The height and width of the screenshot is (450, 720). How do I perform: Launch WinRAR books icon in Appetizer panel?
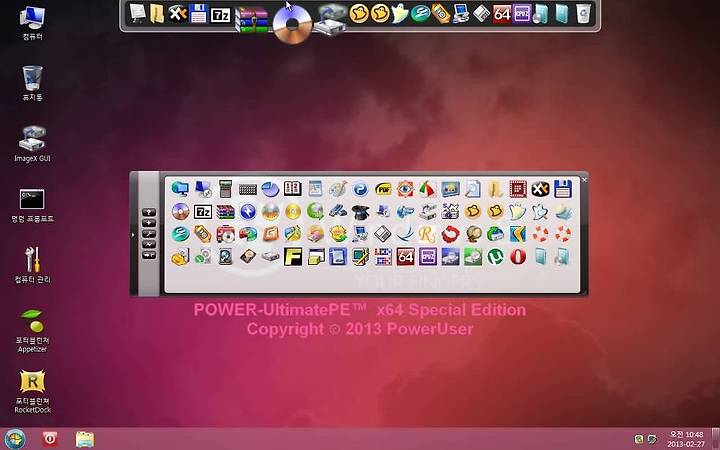225,212
